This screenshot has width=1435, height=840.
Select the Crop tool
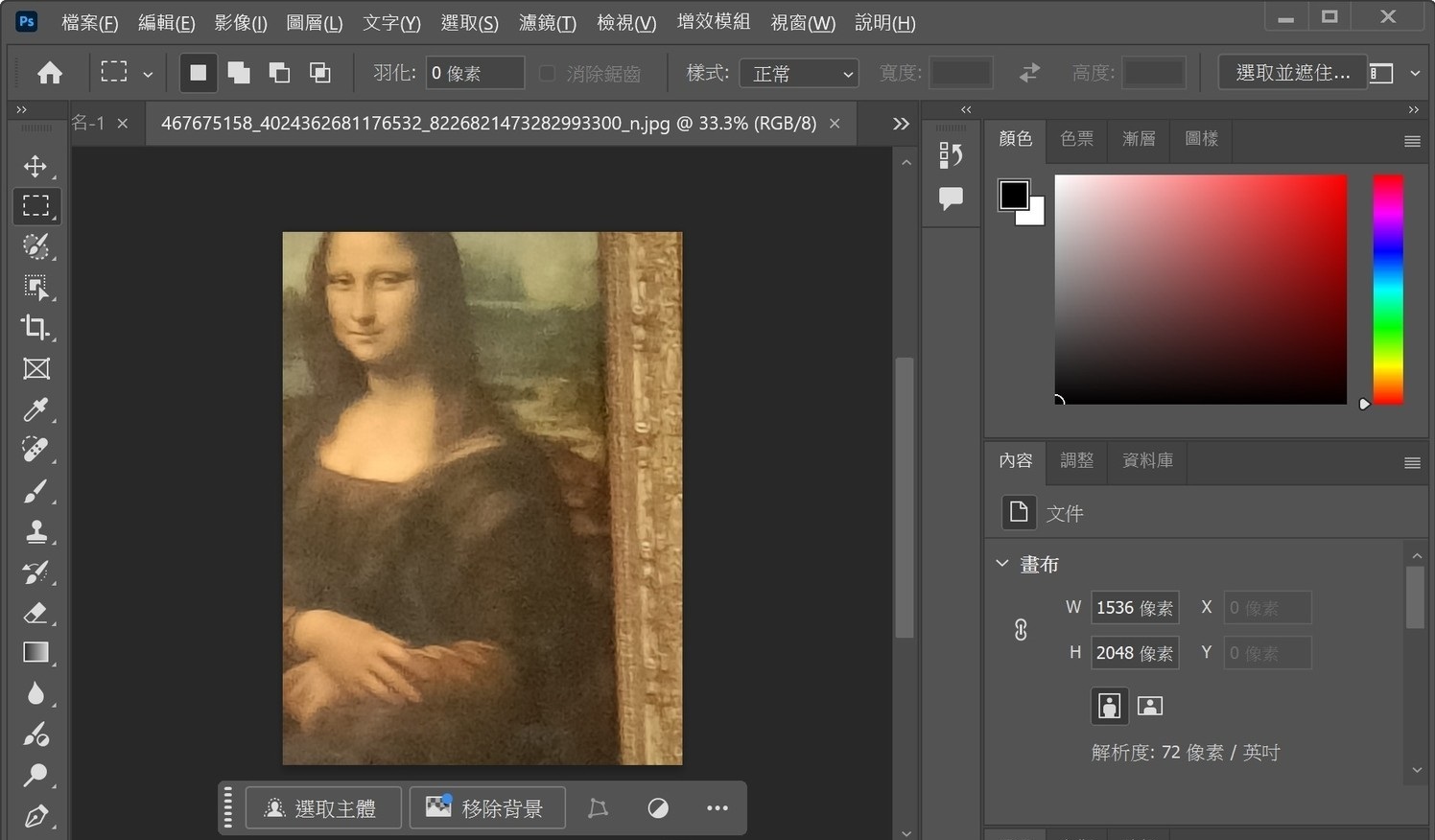point(35,328)
